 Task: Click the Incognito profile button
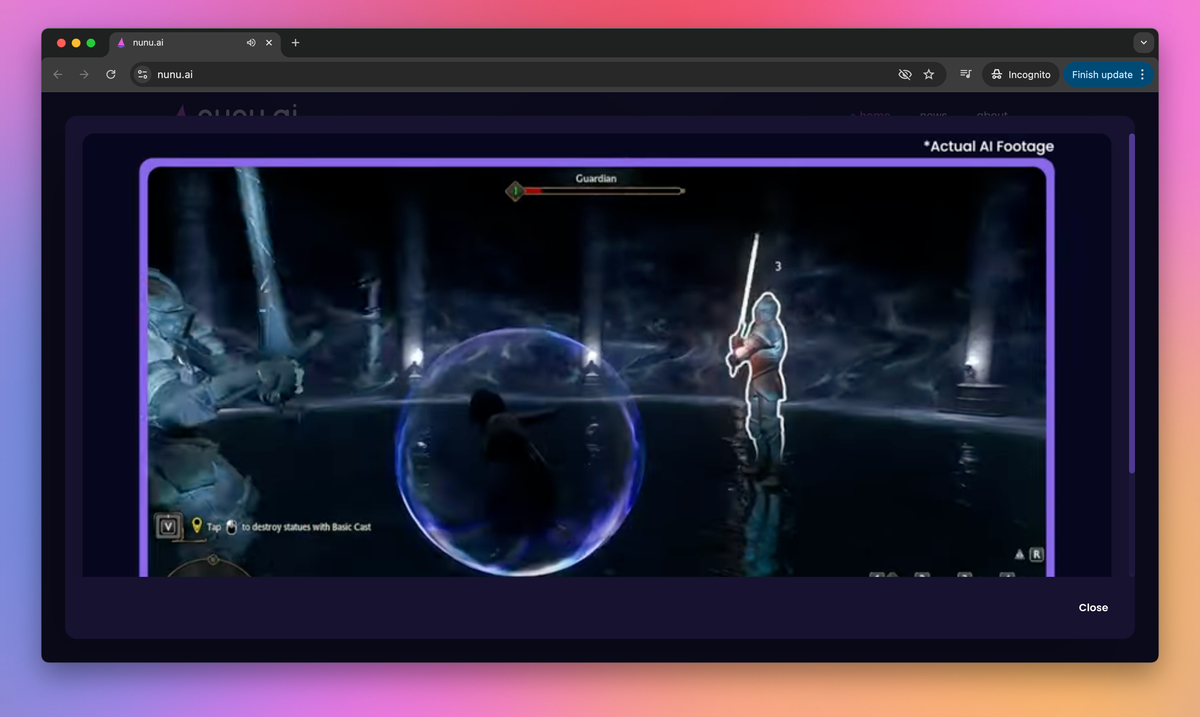(x=1021, y=74)
